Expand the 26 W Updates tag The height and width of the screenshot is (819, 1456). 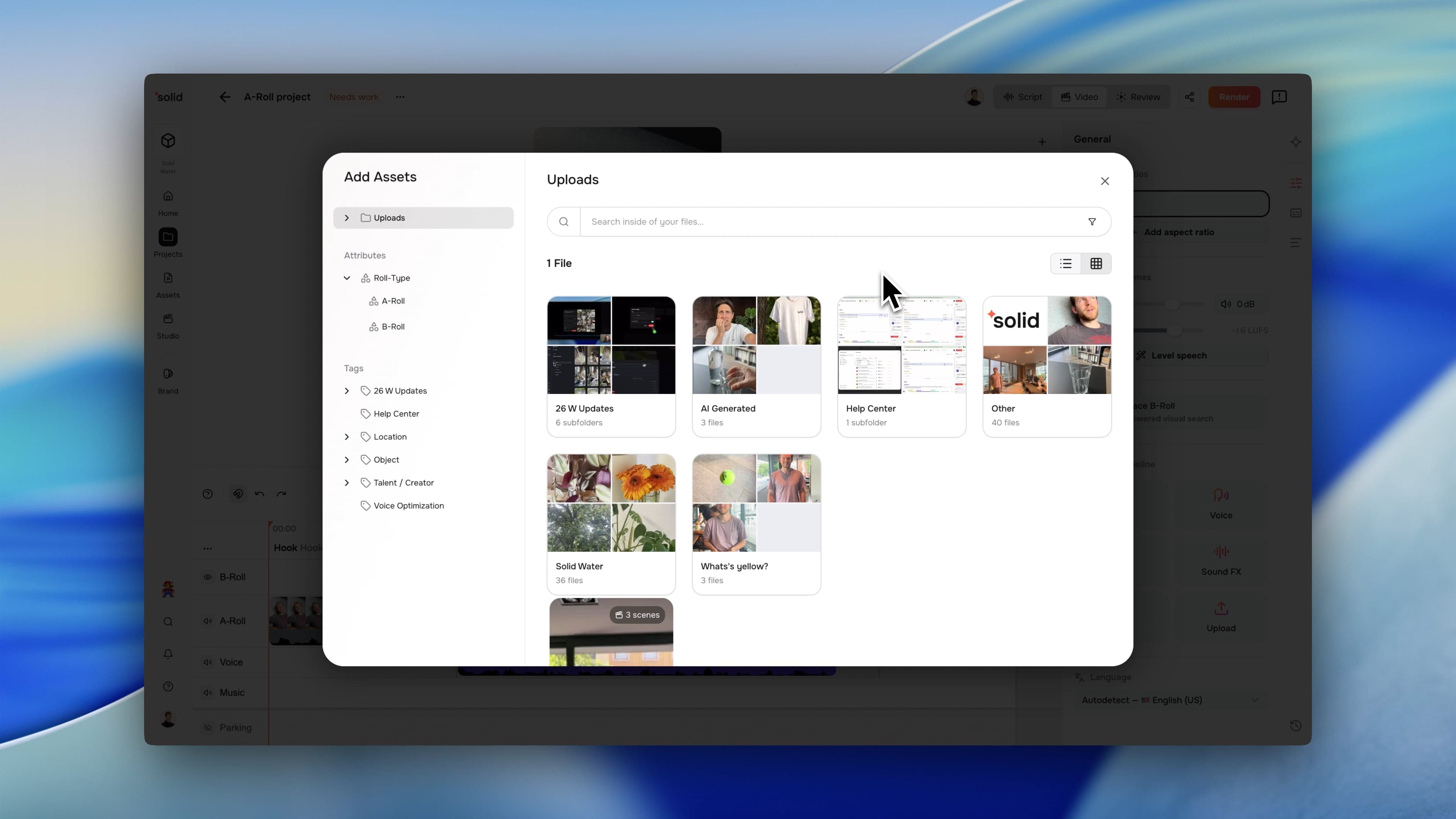point(347,391)
